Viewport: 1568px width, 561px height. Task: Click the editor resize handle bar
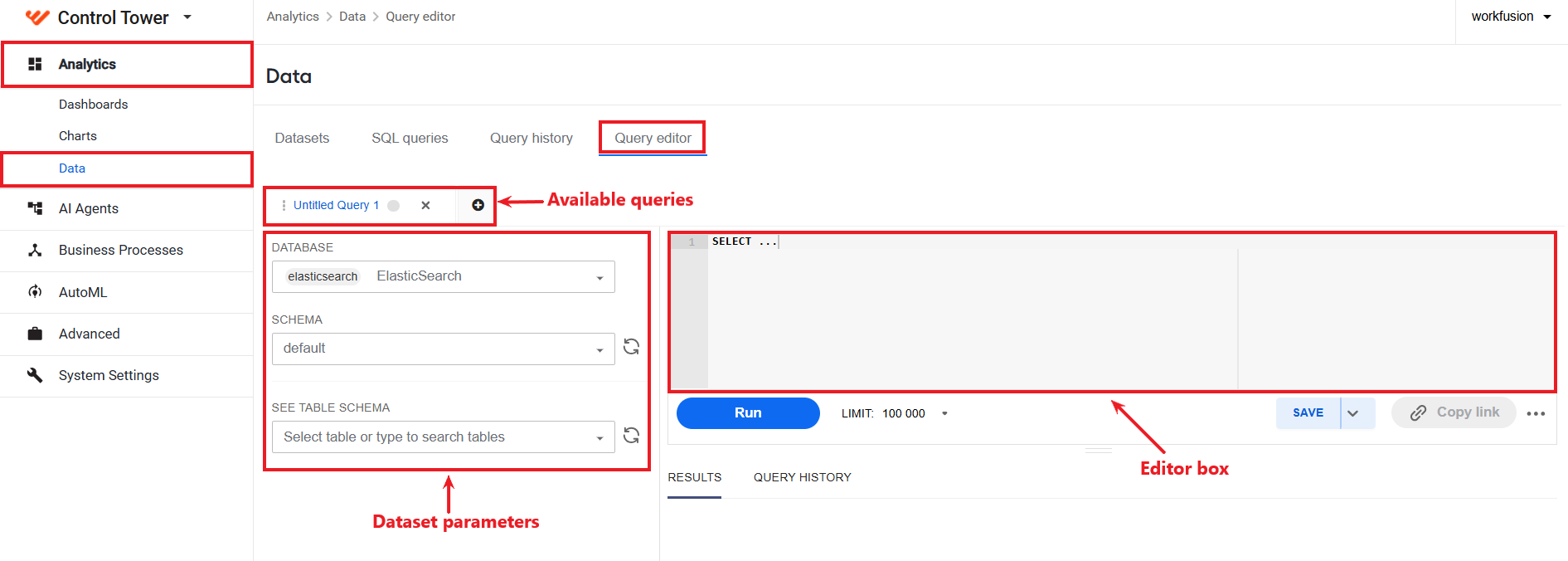[x=1099, y=451]
